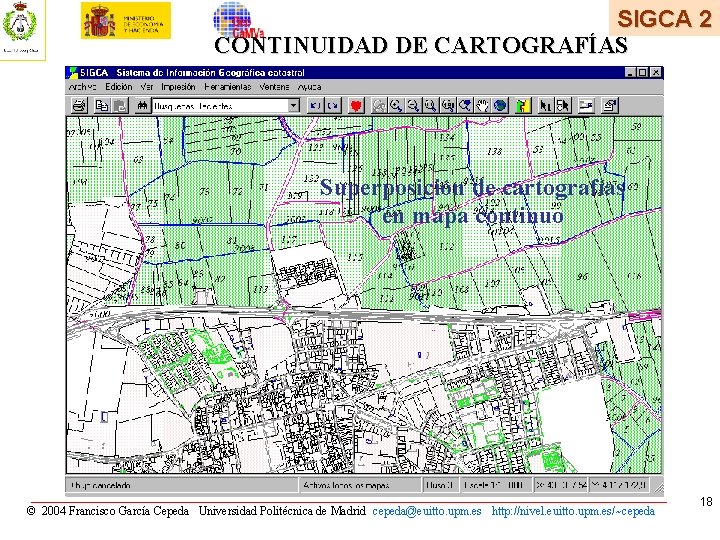The width and height of the screenshot is (720, 540).
Task: Minimize the SIGCA window
Action: point(631,73)
